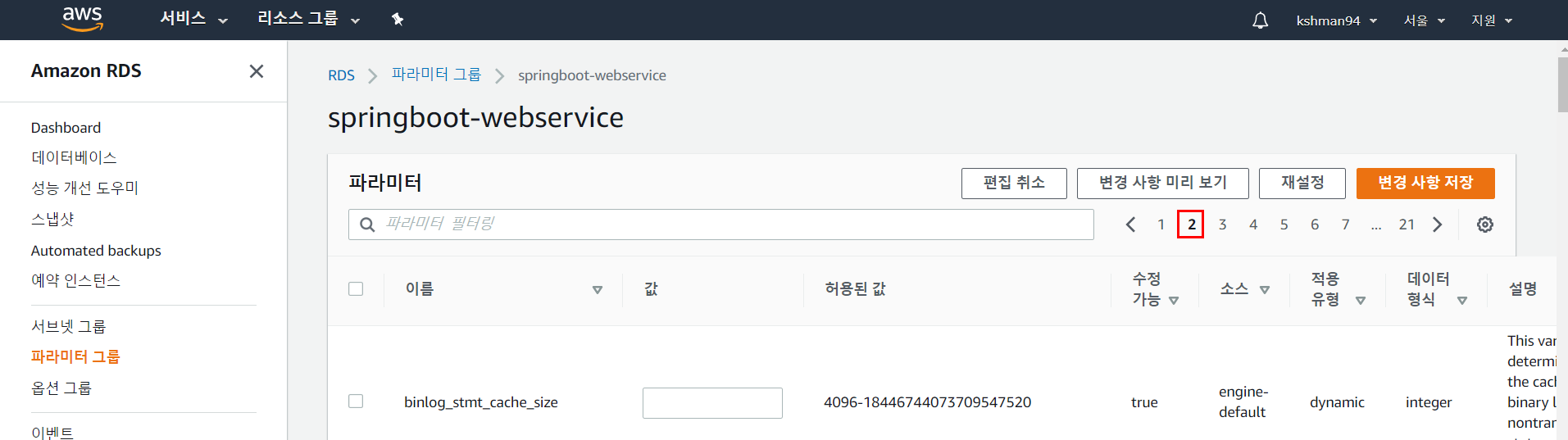The width and height of the screenshot is (1568, 440).
Task: Open the 지원 support menu
Action: [1492, 20]
